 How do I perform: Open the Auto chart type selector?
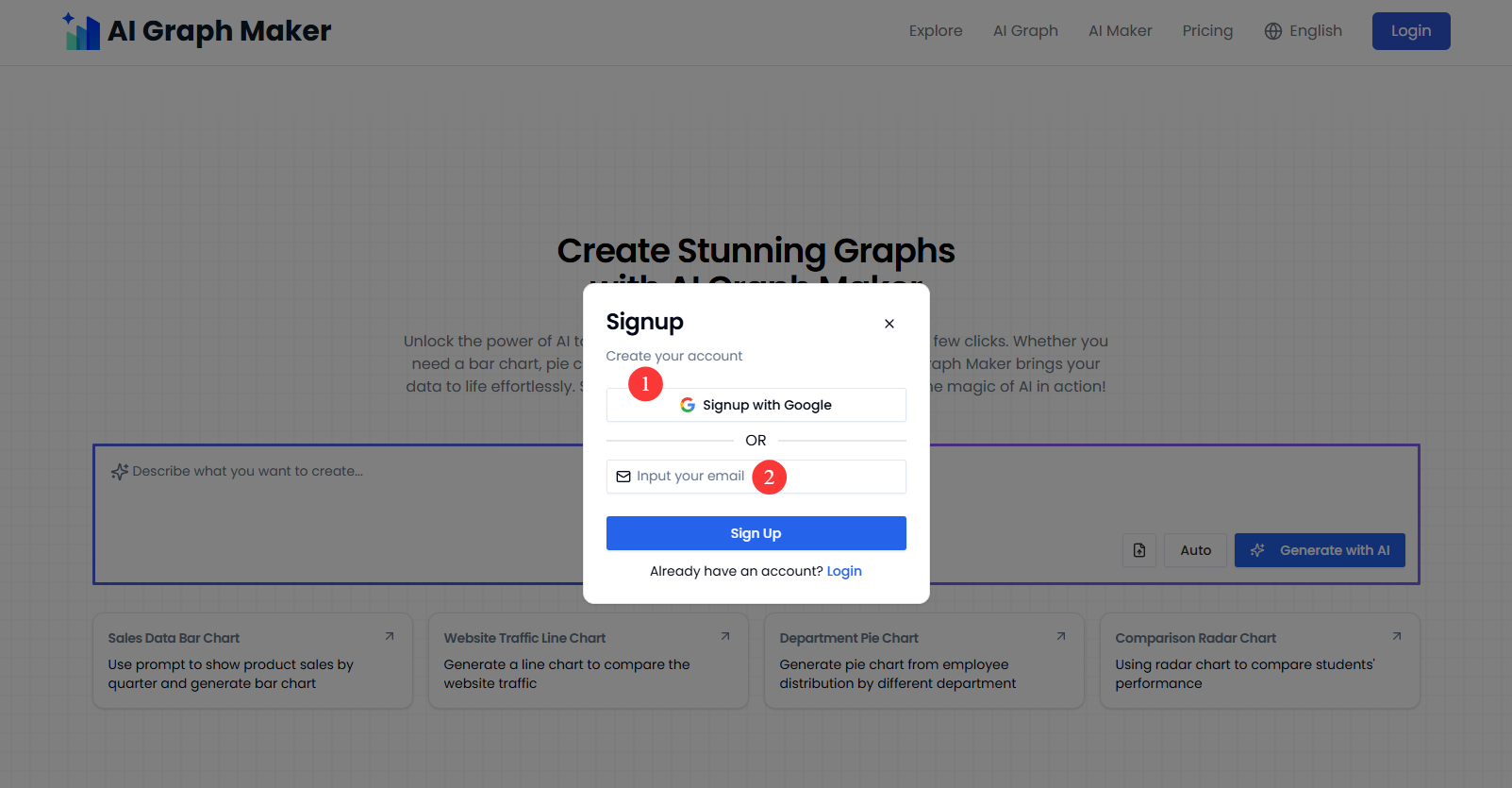point(1195,550)
